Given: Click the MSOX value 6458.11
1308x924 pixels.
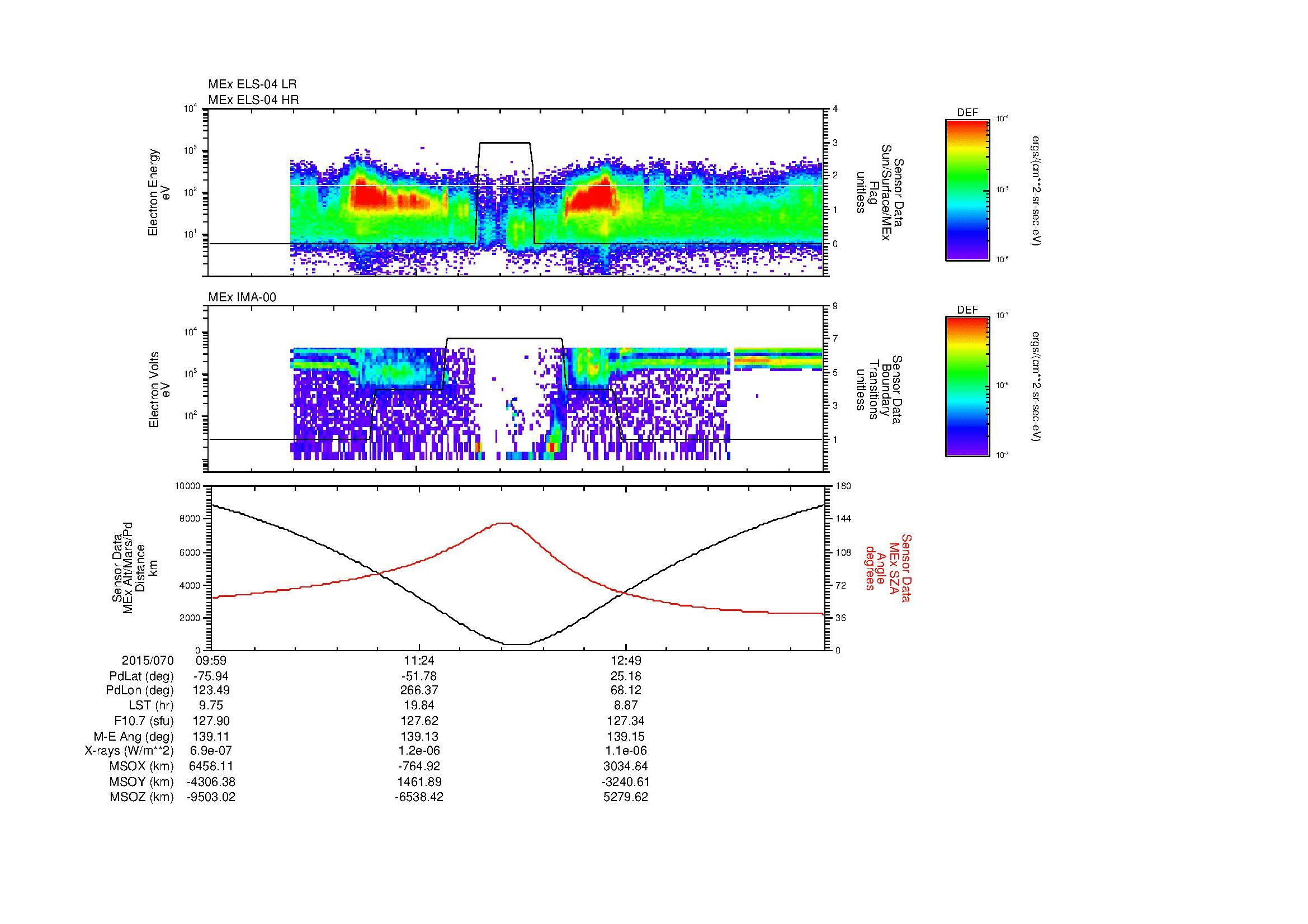Looking at the screenshot, I should [x=211, y=766].
